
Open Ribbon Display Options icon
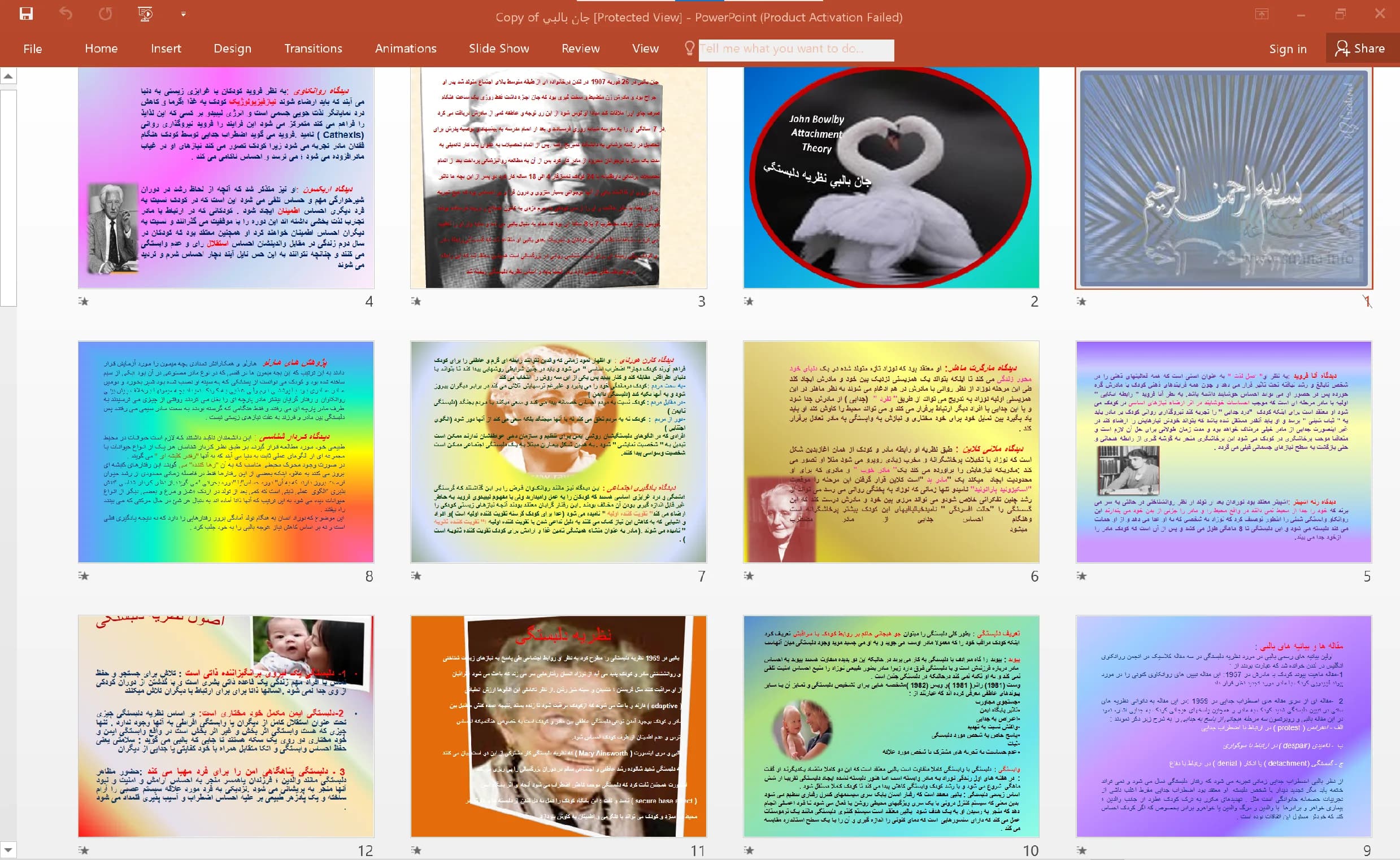coord(1262,14)
